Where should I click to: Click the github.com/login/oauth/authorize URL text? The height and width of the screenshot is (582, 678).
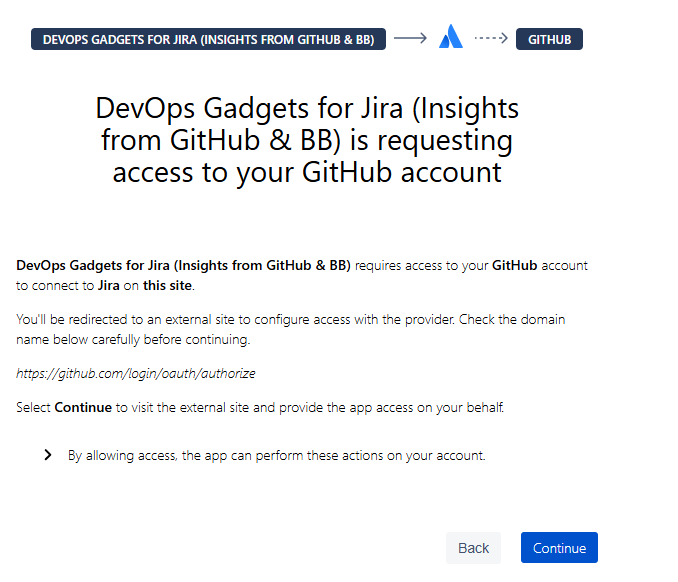tap(136, 373)
